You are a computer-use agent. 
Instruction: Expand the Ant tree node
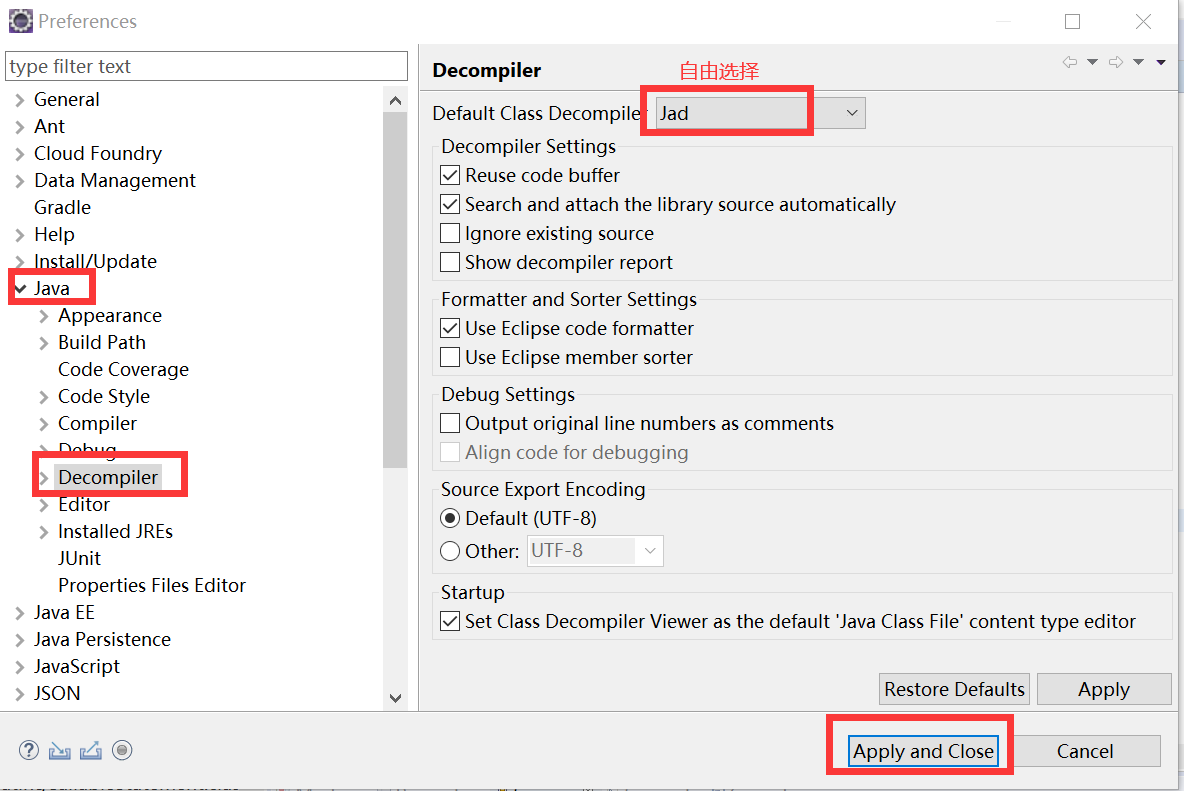20,127
